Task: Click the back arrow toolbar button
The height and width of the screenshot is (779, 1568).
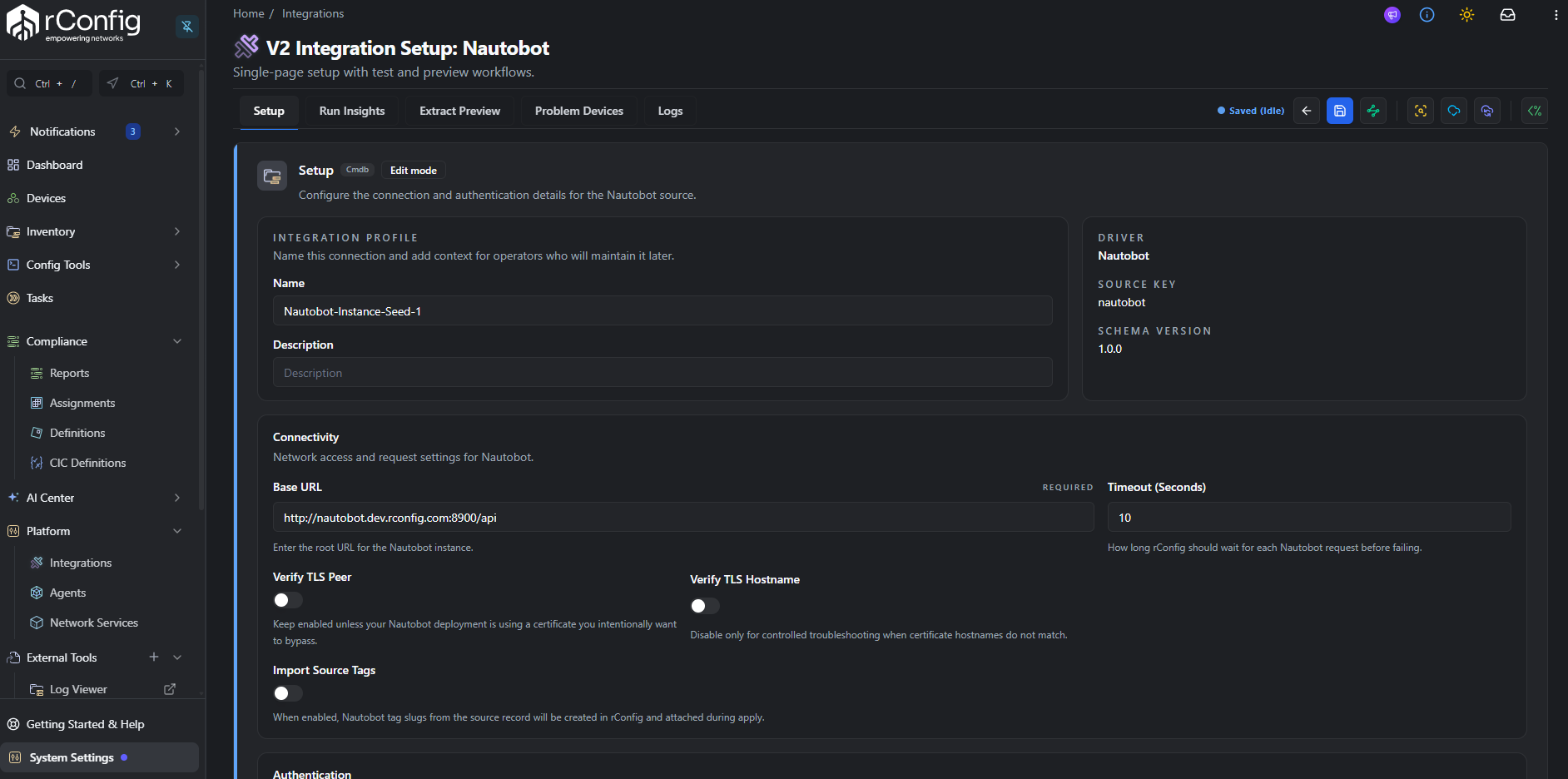Action: (x=1307, y=111)
